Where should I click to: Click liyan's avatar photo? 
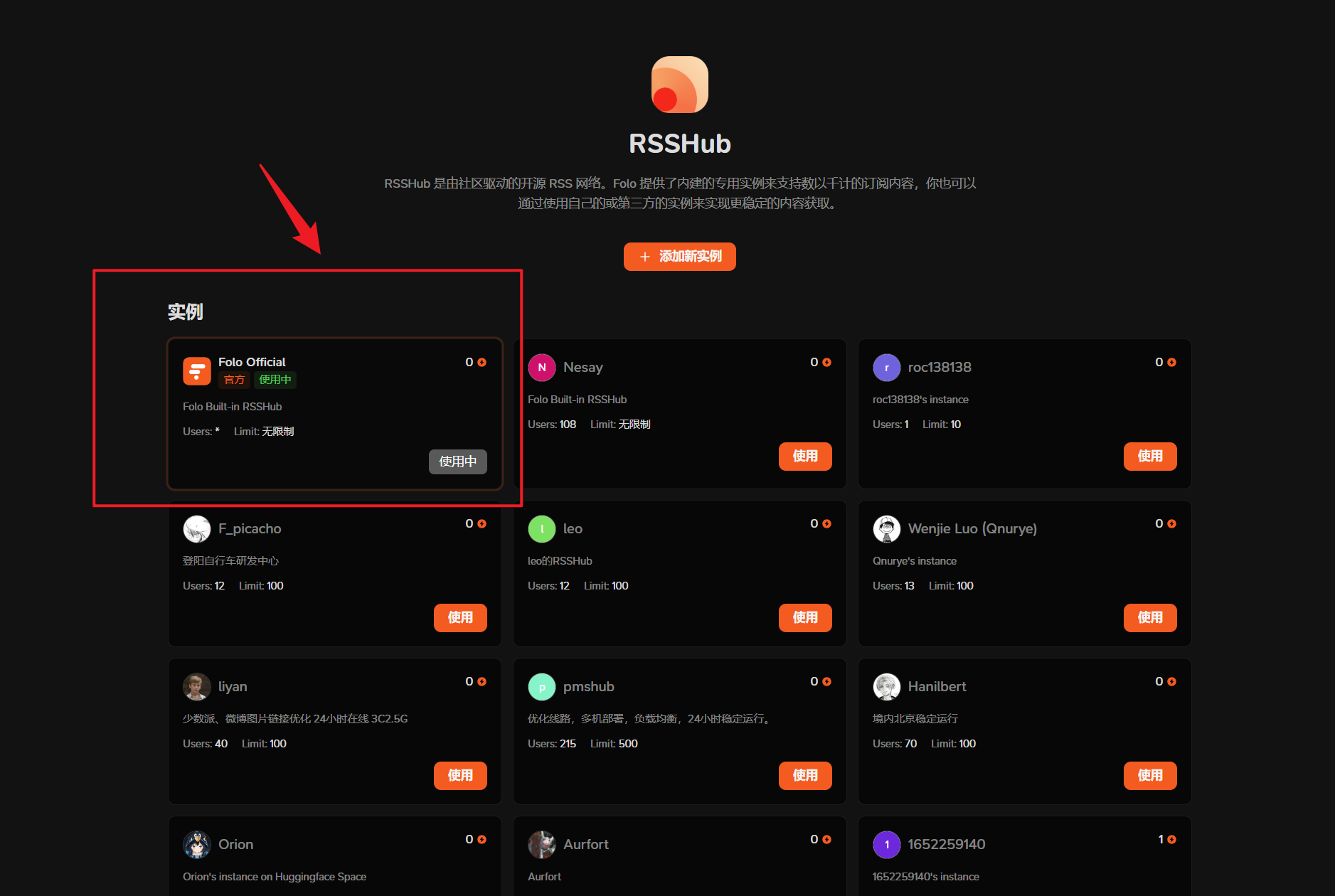click(197, 687)
